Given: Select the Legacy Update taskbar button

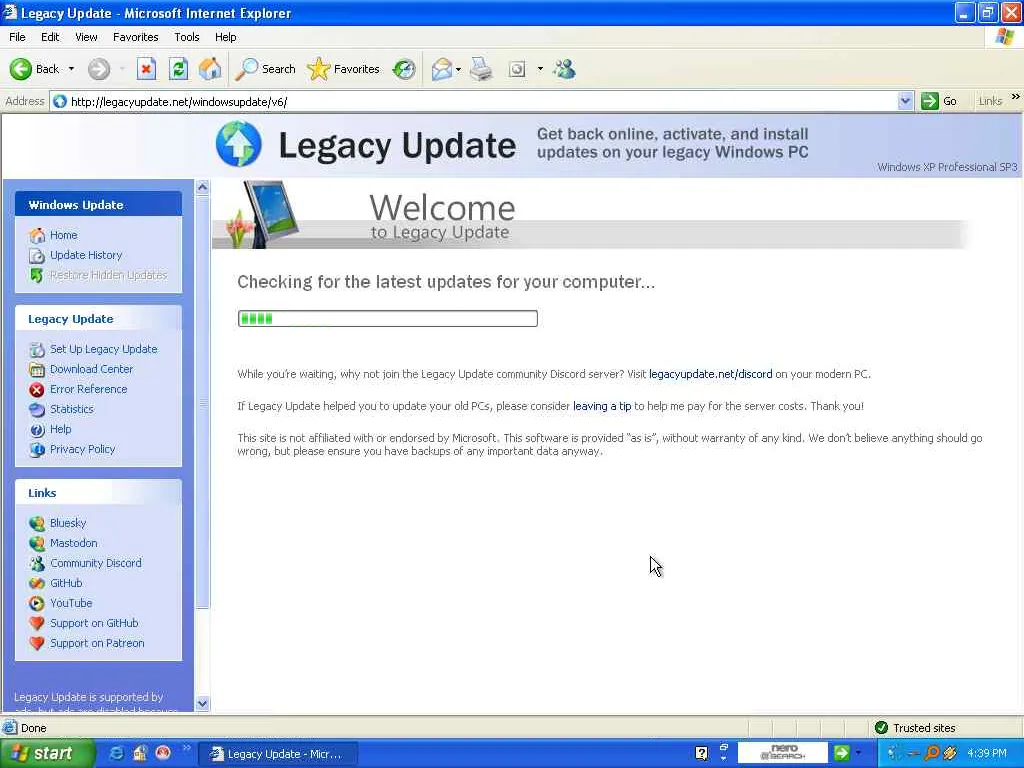Looking at the screenshot, I should click(x=278, y=754).
